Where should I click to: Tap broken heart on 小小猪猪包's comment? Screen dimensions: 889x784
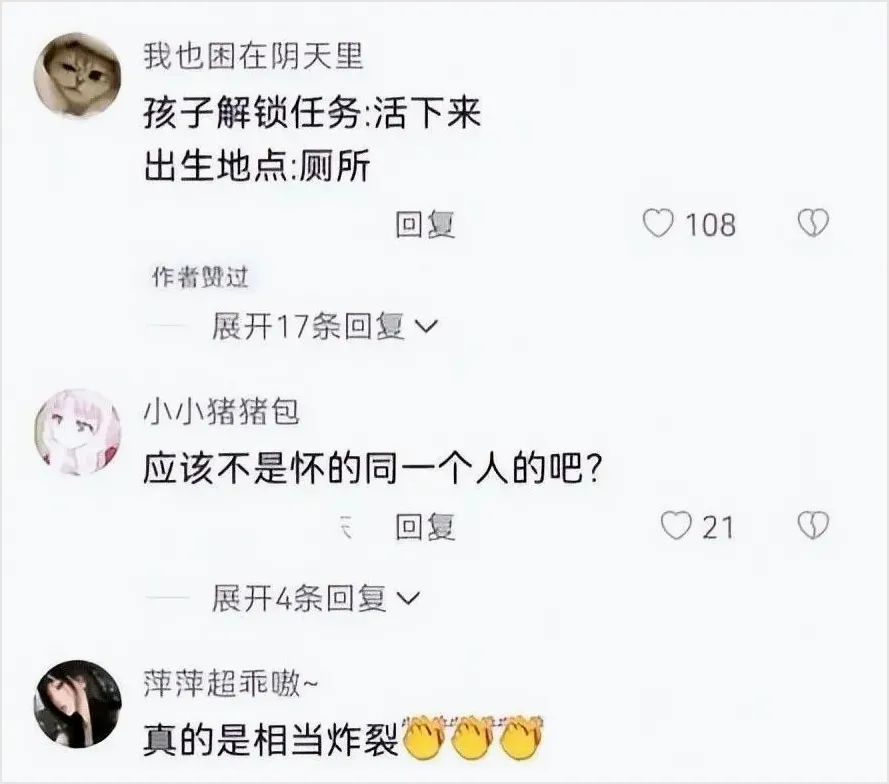tap(814, 526)
